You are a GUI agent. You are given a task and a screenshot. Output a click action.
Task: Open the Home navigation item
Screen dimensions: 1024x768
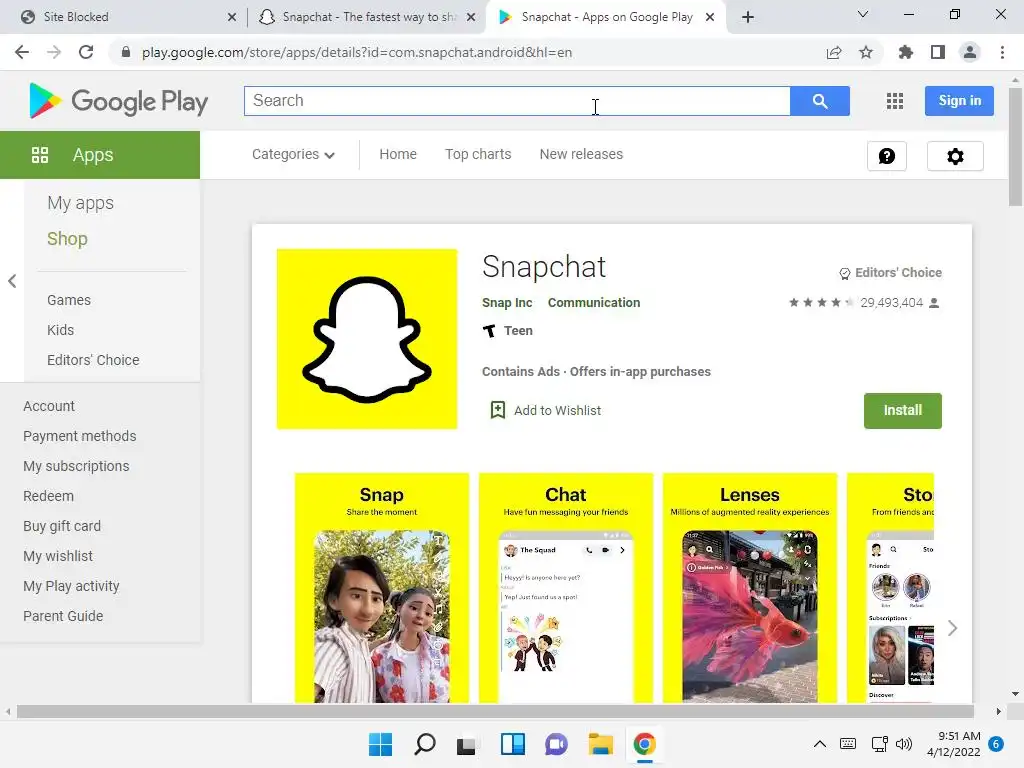[x=398, y=154]
